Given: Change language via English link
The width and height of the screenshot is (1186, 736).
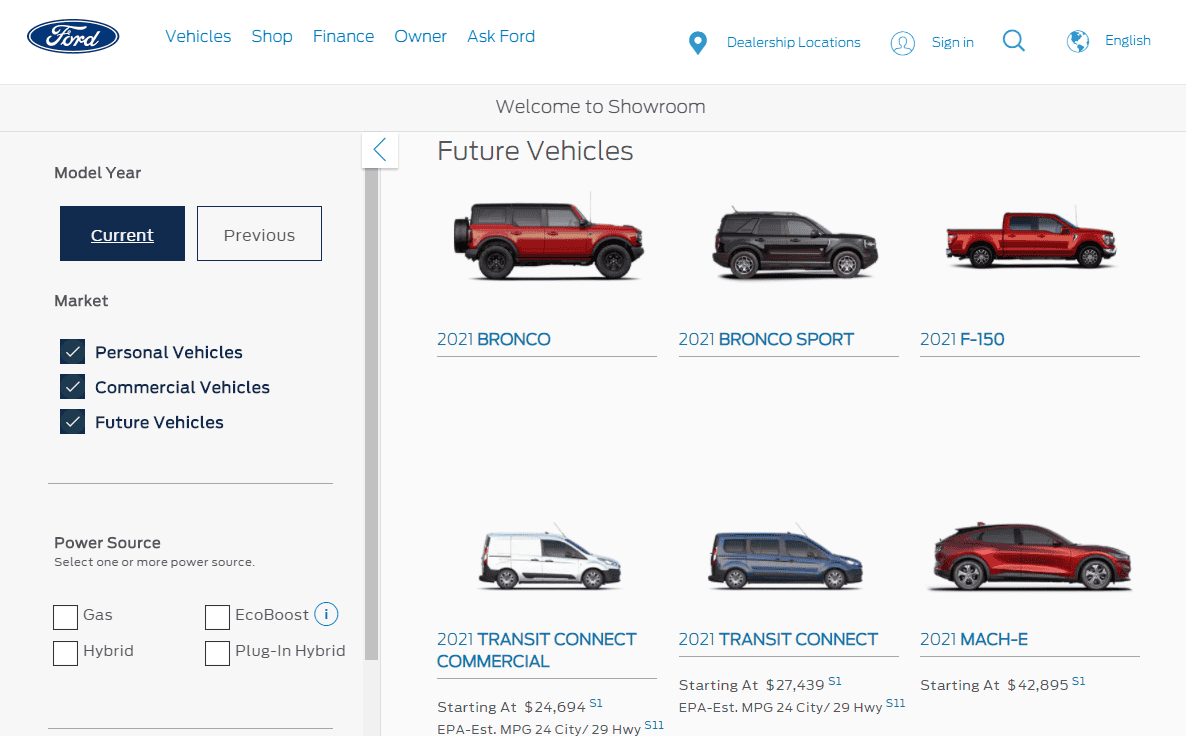Looking at the screenshot, I should (1128, 40).
